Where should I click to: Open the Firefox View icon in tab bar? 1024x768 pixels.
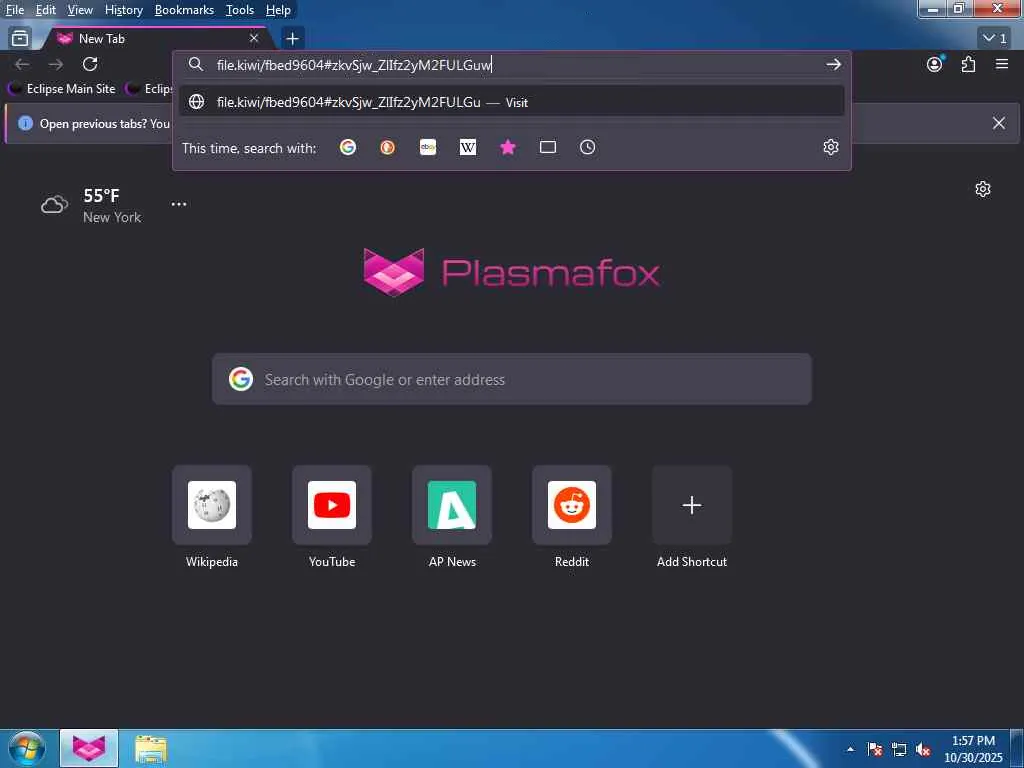click(20, 39)
